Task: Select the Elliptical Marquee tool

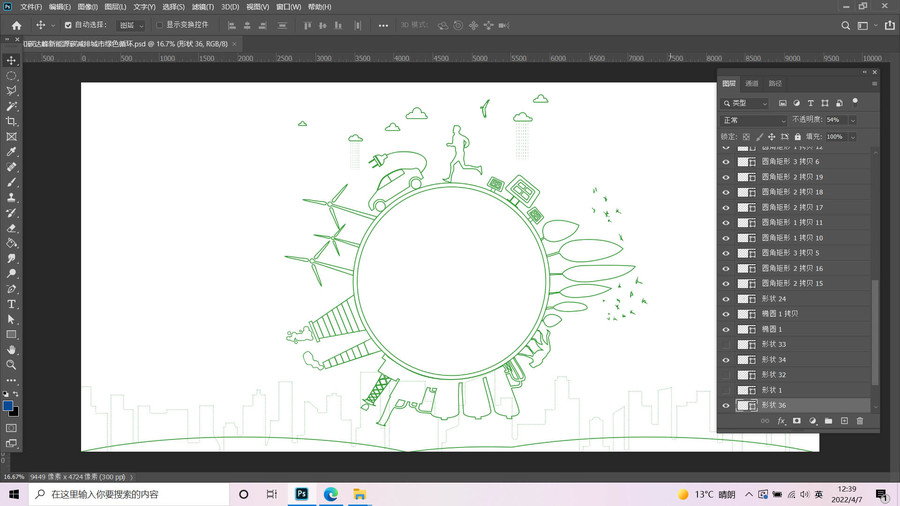Action: [11, 76]
